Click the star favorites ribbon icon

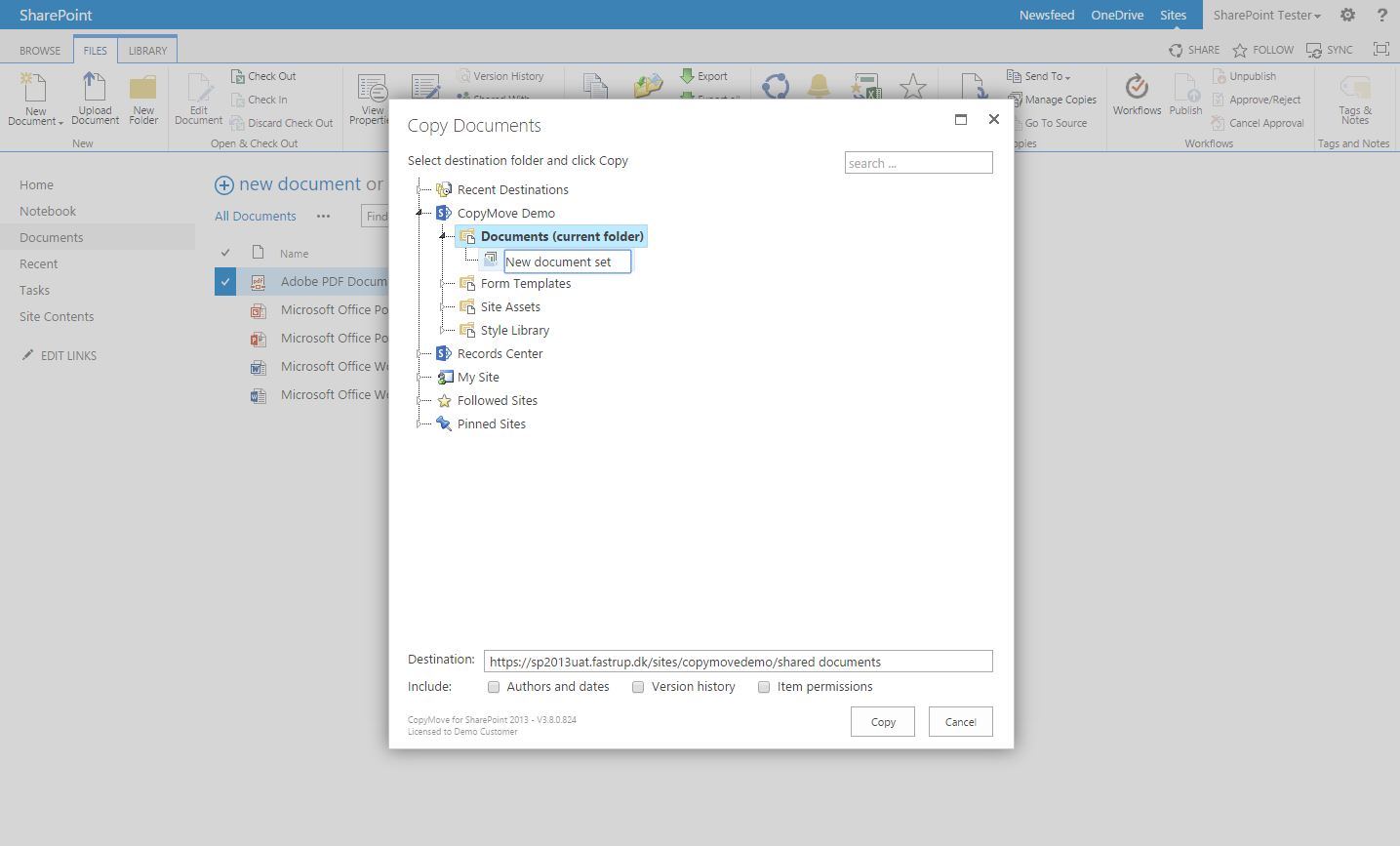point(913,86)
